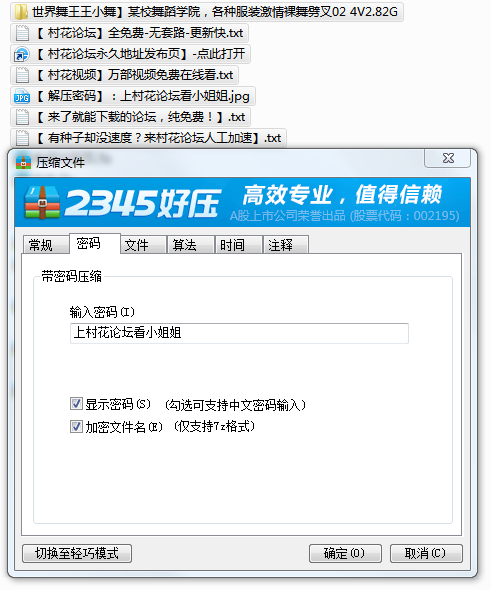Click the JPG icon for 解压密码 file
The image size is (491, 590).
(22, 96)
